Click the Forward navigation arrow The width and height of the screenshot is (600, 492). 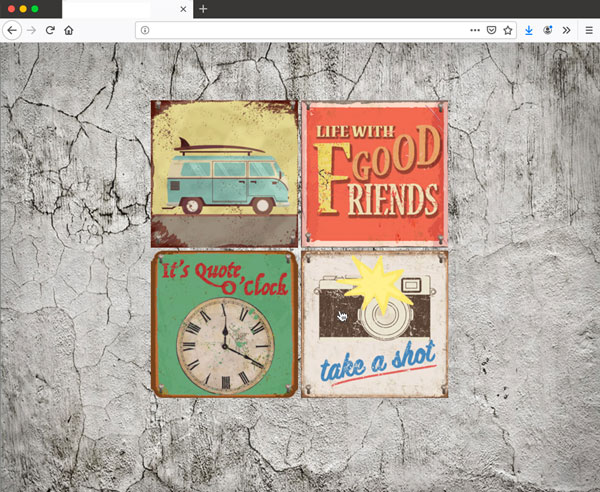(31, 30)
